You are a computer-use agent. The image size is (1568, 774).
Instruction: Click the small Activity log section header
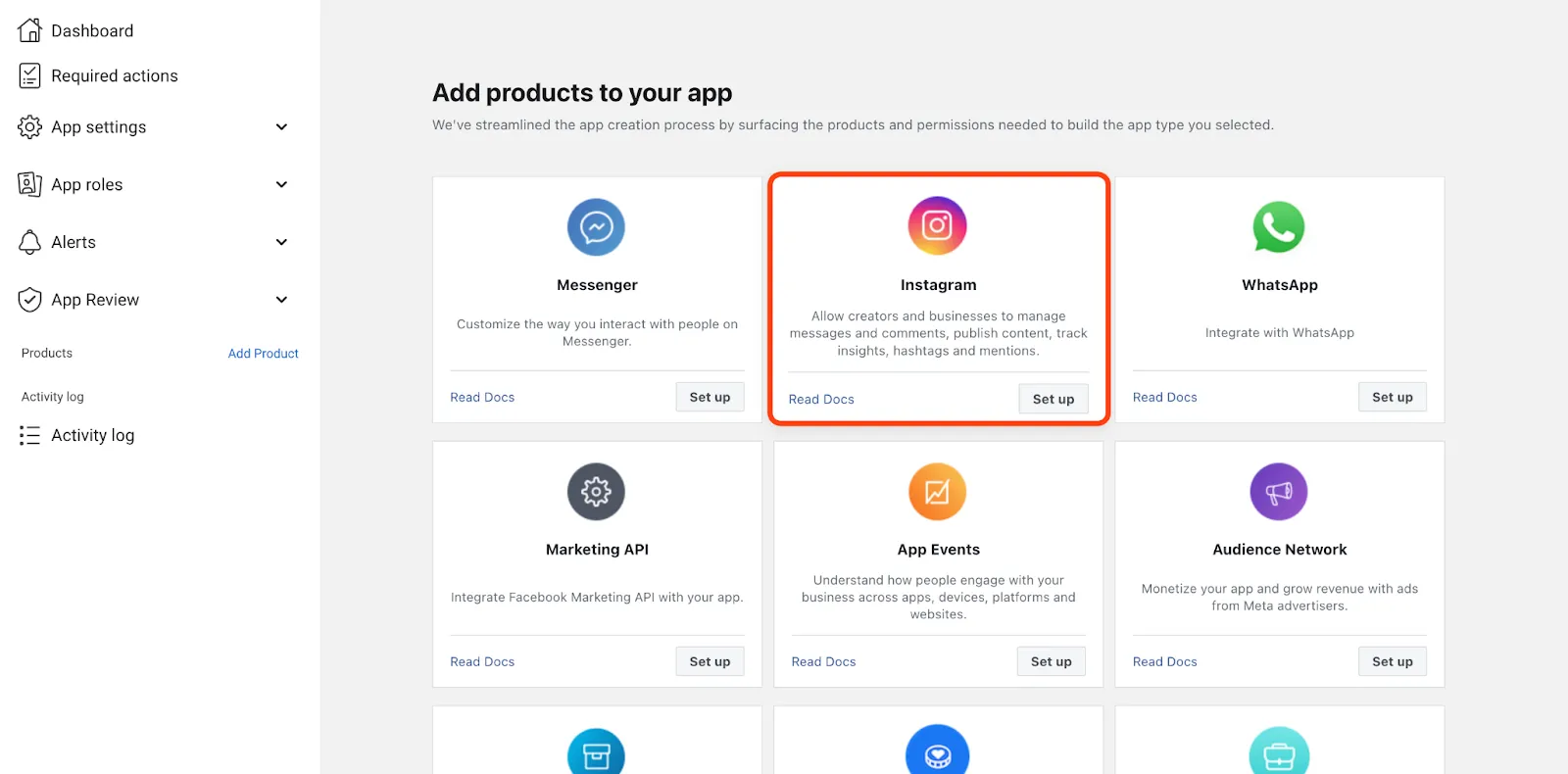click(x=53, y=397)
